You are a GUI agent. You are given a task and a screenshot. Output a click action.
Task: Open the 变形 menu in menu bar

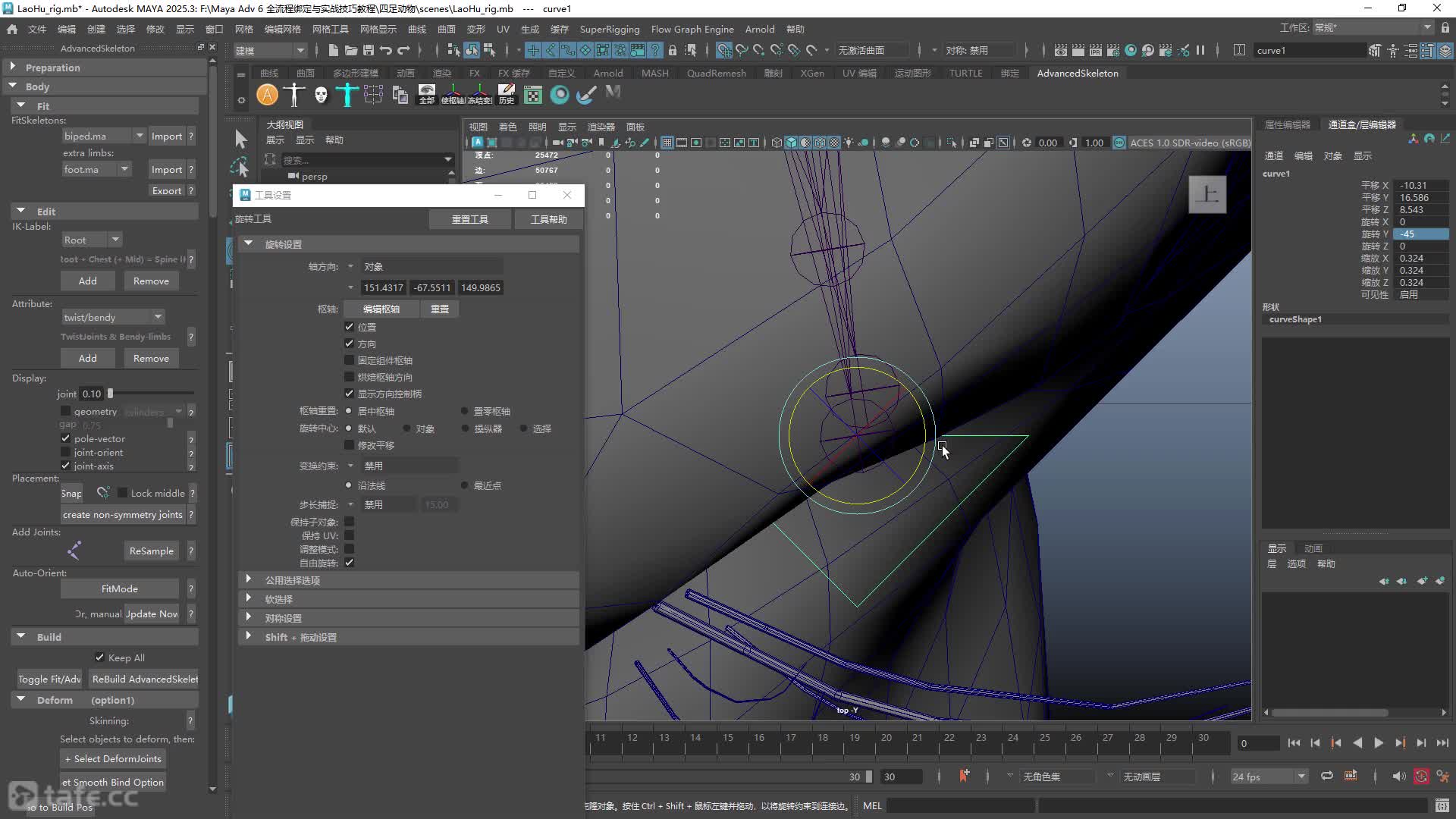475,30
